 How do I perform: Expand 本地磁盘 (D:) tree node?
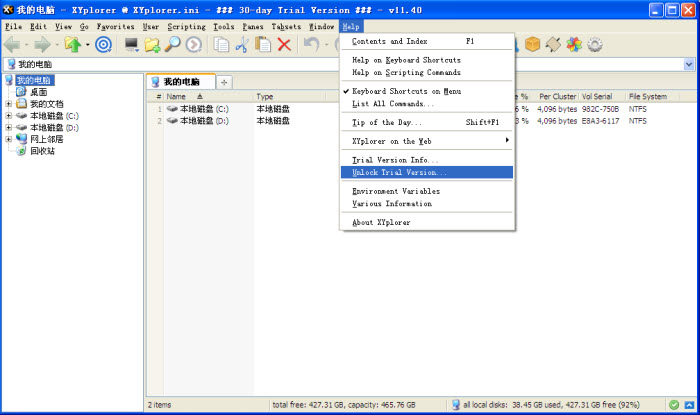[x=8, y=128]
